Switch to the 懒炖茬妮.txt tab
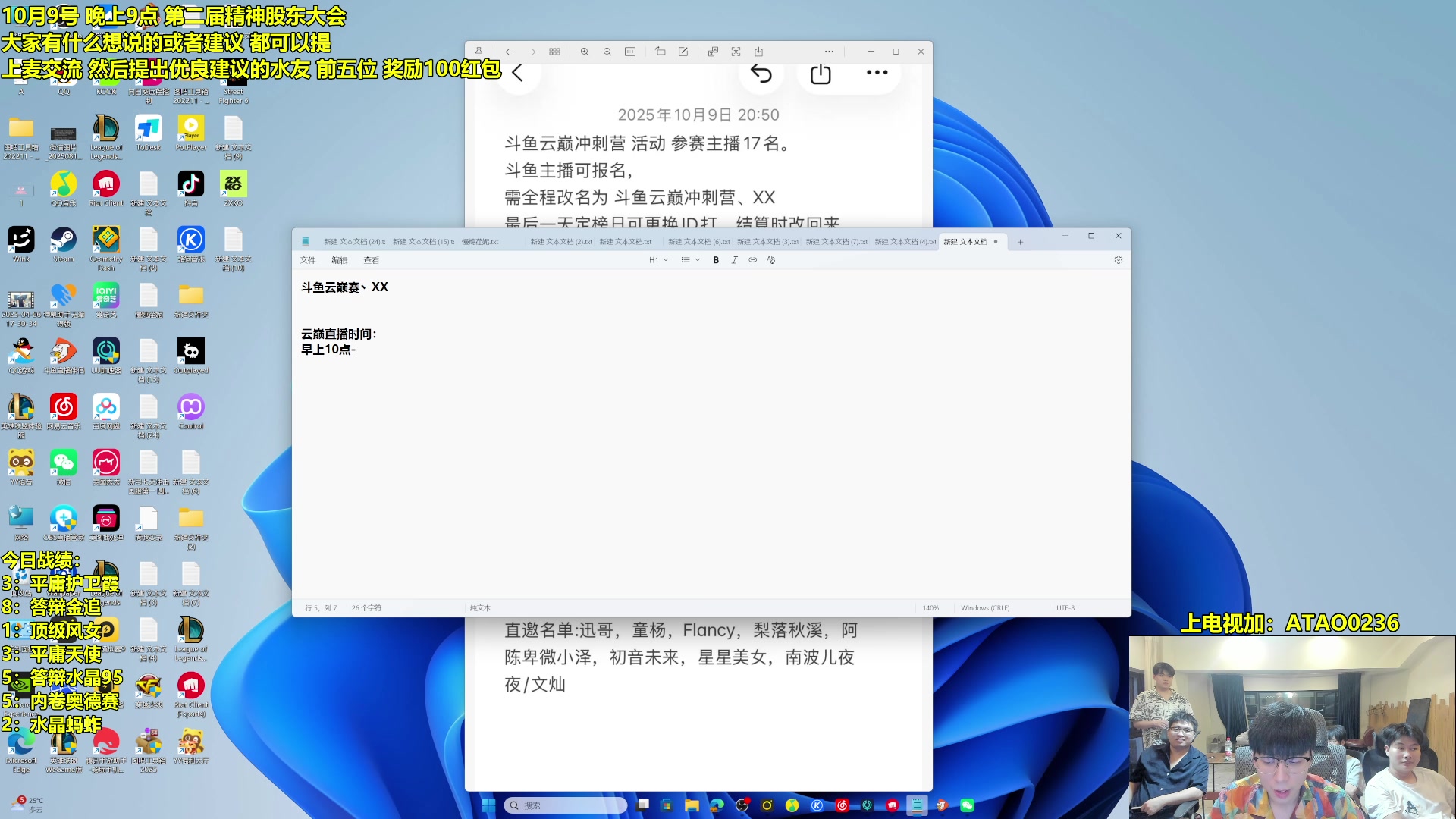The width and height of the screenshot is (1456, 819). 479,241
